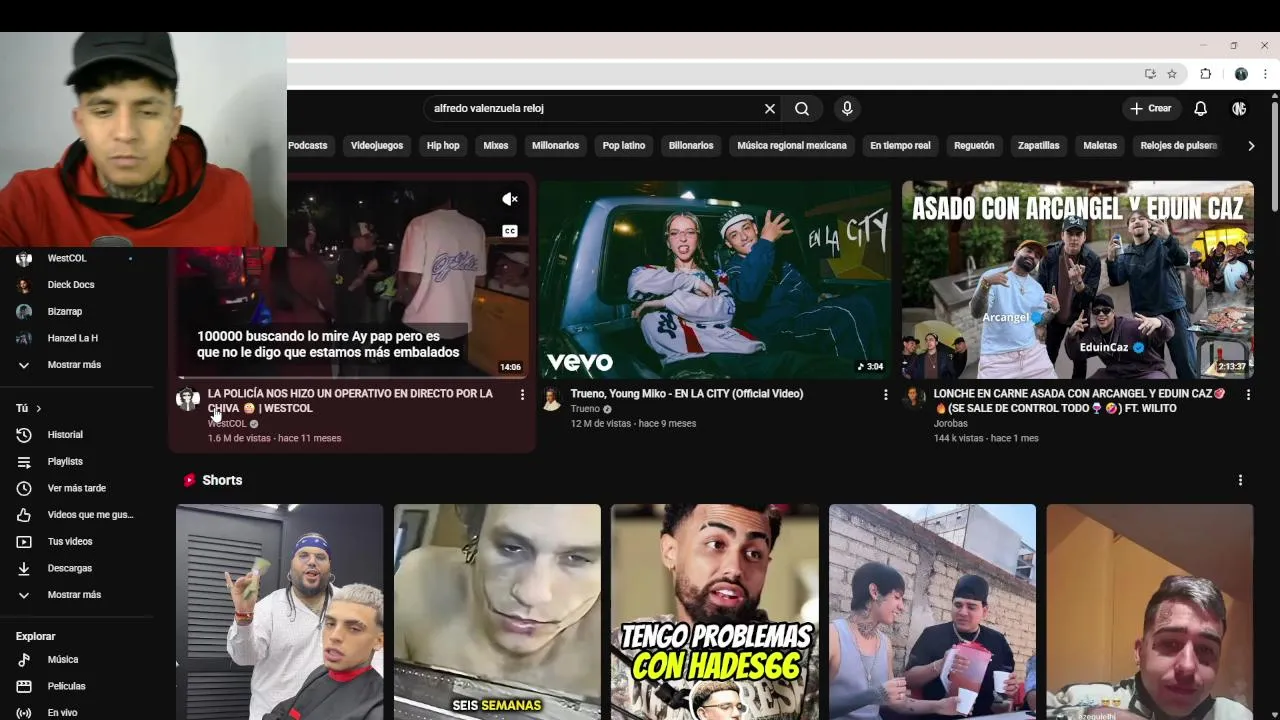Image resolution: width=1280 pixels, height=720 pixels.
Task: Click the magnifier search button
Action: point(802,109)
